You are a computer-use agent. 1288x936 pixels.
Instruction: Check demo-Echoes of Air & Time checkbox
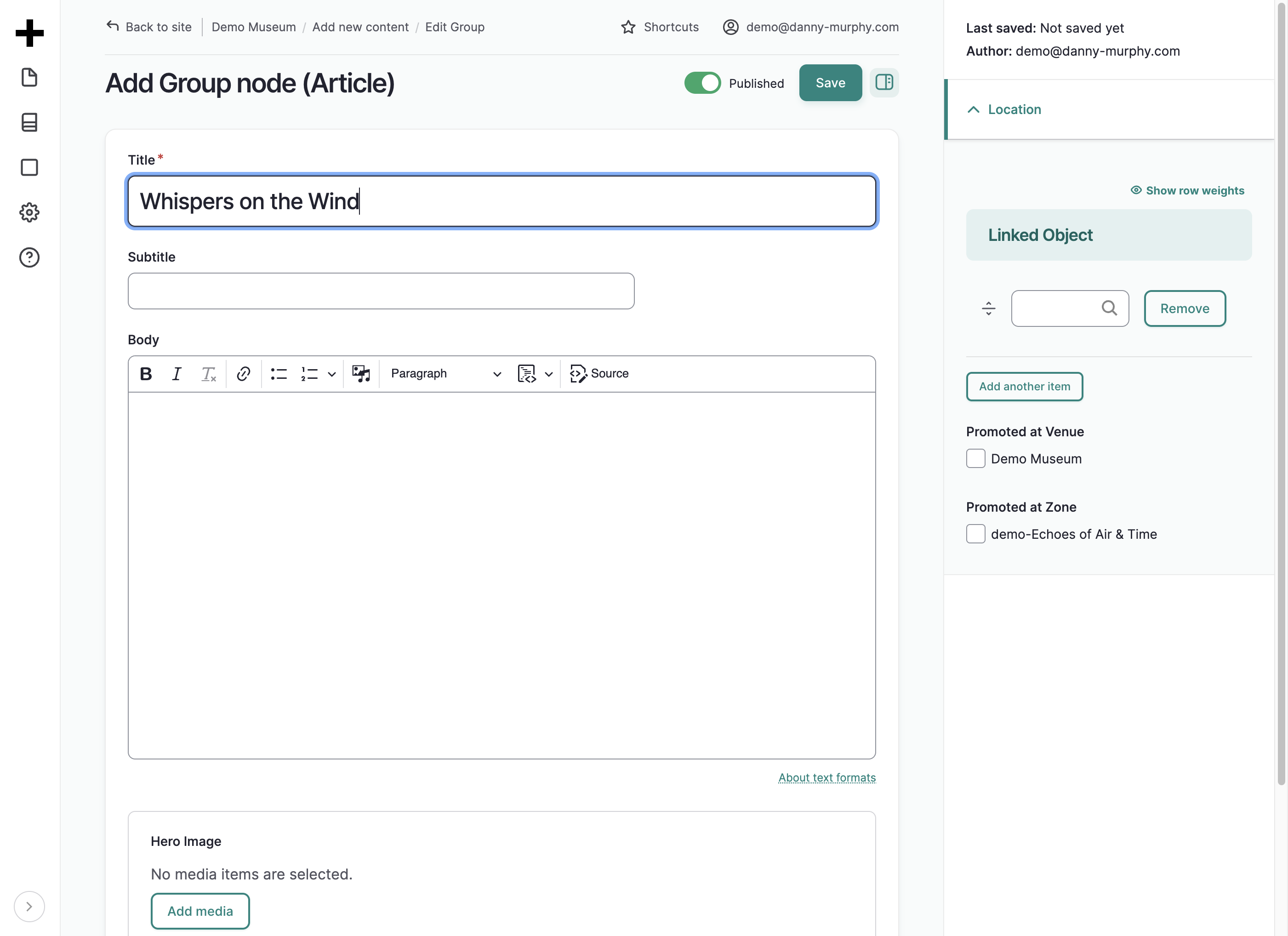976,534
